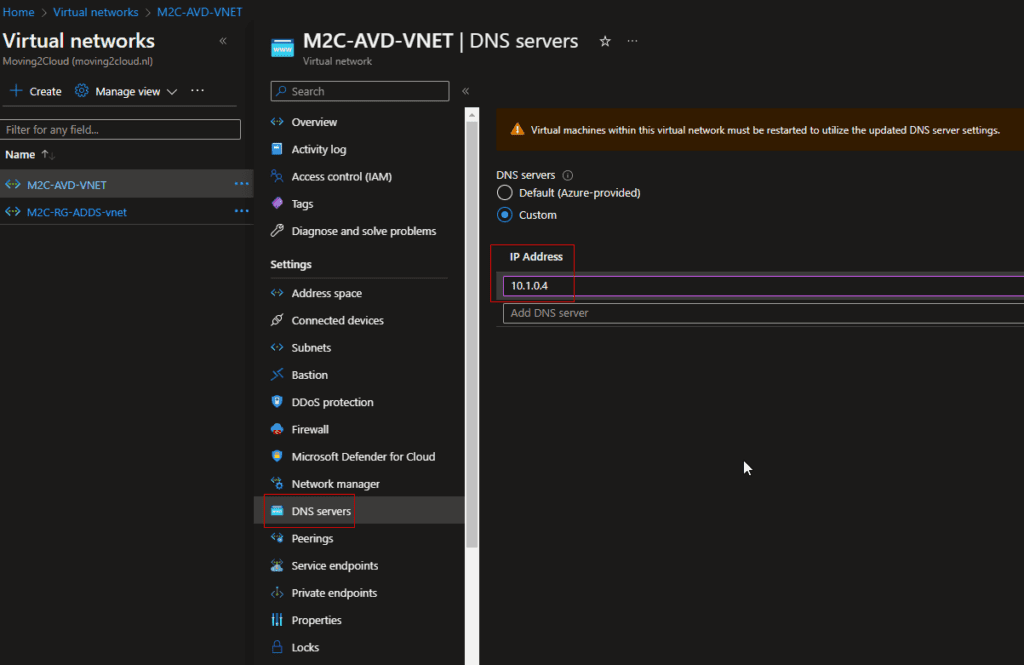Click the Bastion icon in sidebar
The width and height of the screenshot is (1024, 665).
click(277, 375)
